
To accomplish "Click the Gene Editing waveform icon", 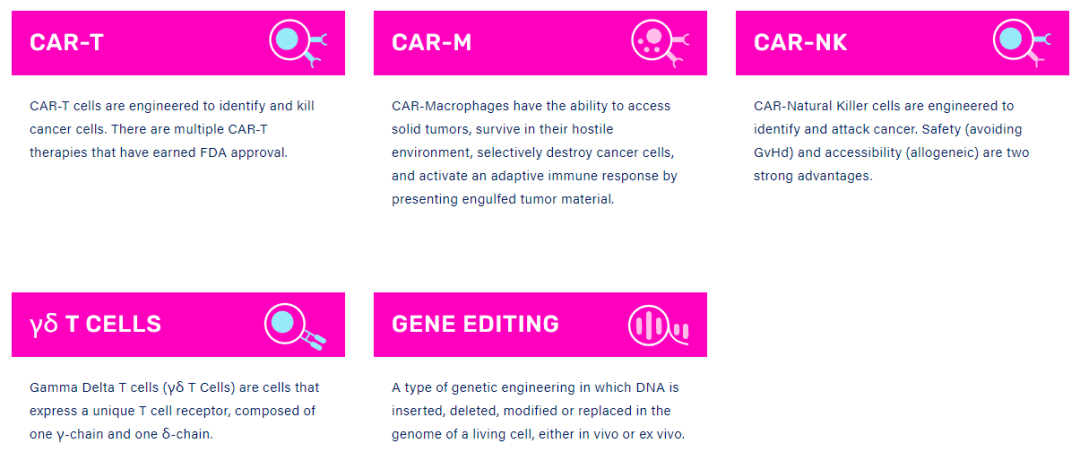I will [x=658, y=325].
